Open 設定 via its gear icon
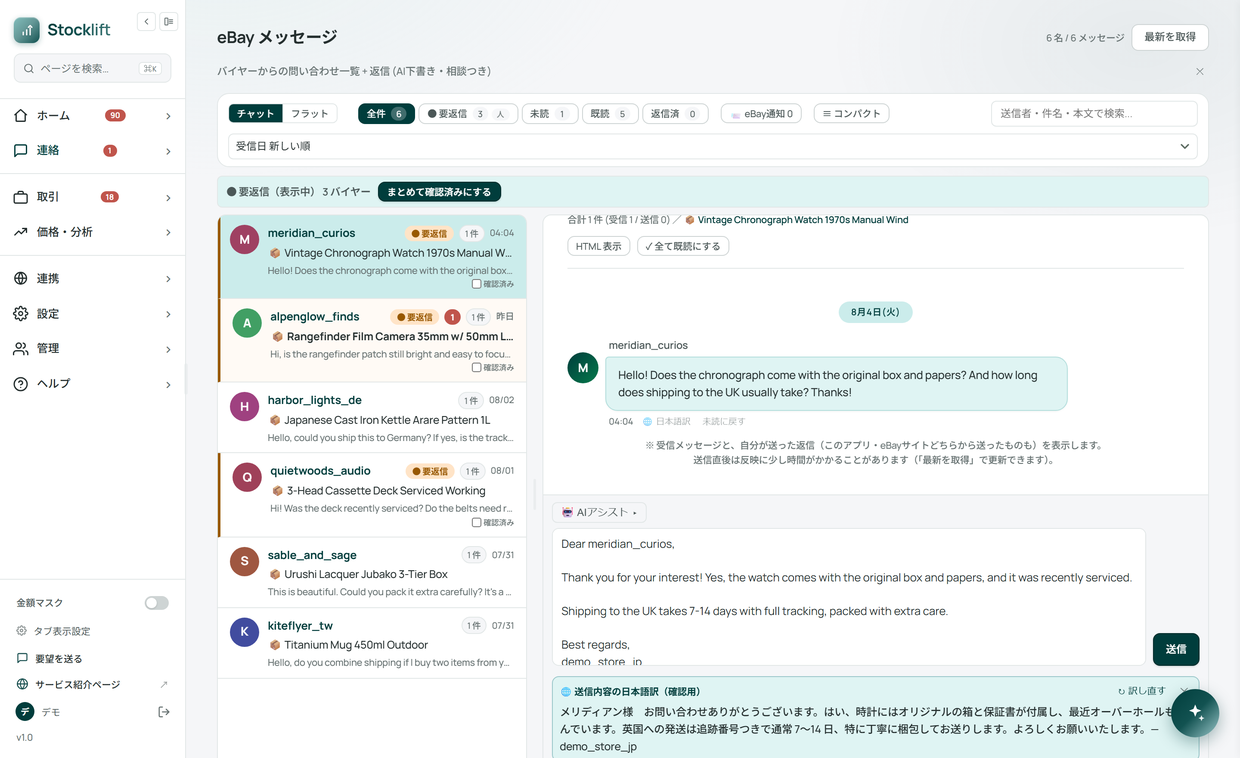1240x758 pixels. 21,314
